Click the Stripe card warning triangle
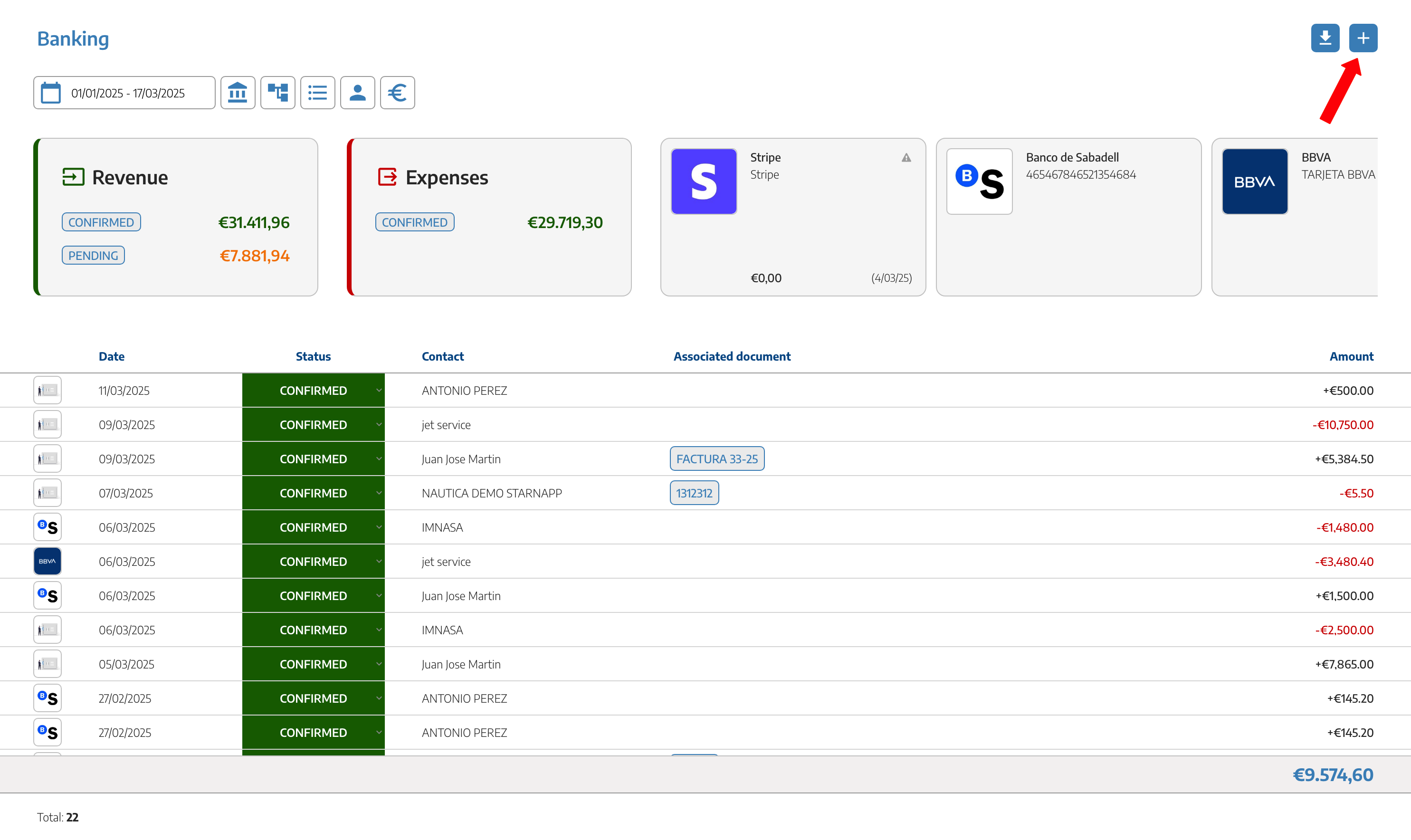The width and height of the screenshot is (1411, 840). pyautogui.click(x=906, y=158)
